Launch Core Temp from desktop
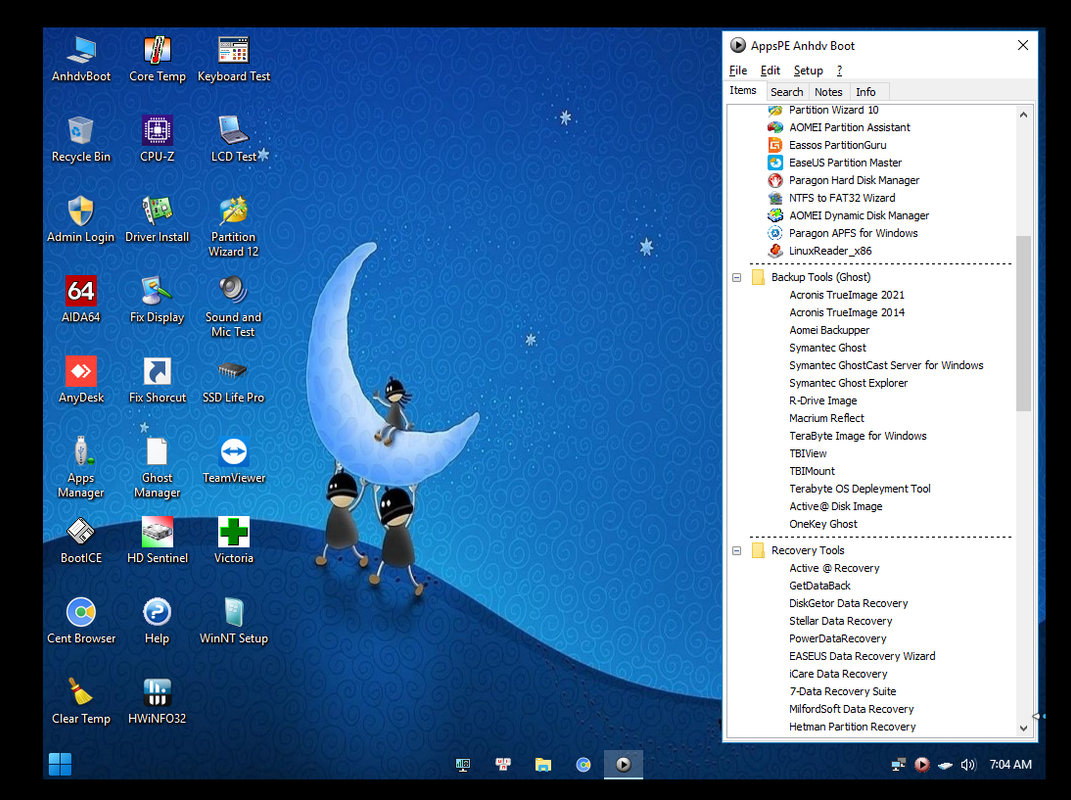Screen dimensions: 1071x800 click(x=157, y=59)
